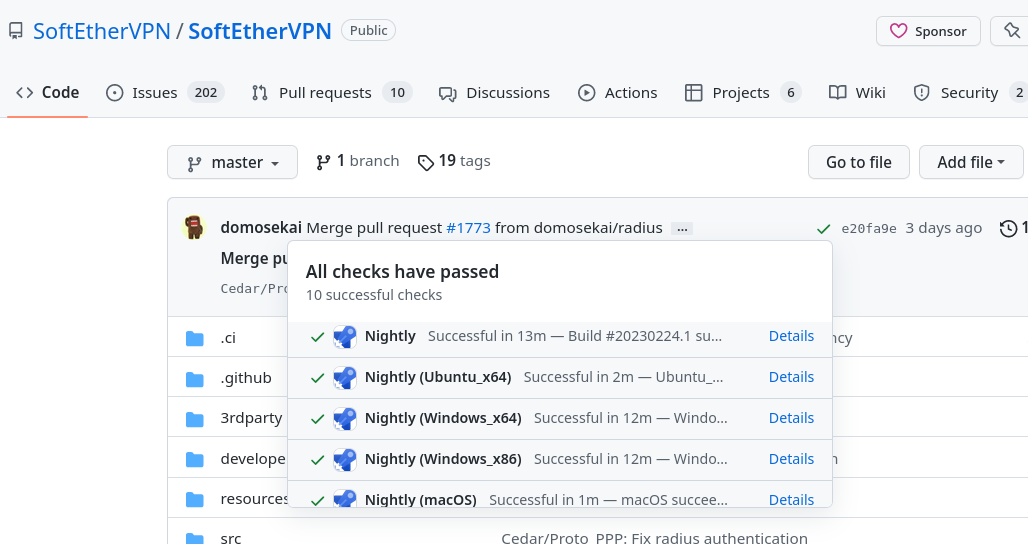The width and height of the screenshot is (1028, 544).
Task: Open the Projects tab
Action: pyautogui.click(x=743, y=92)
